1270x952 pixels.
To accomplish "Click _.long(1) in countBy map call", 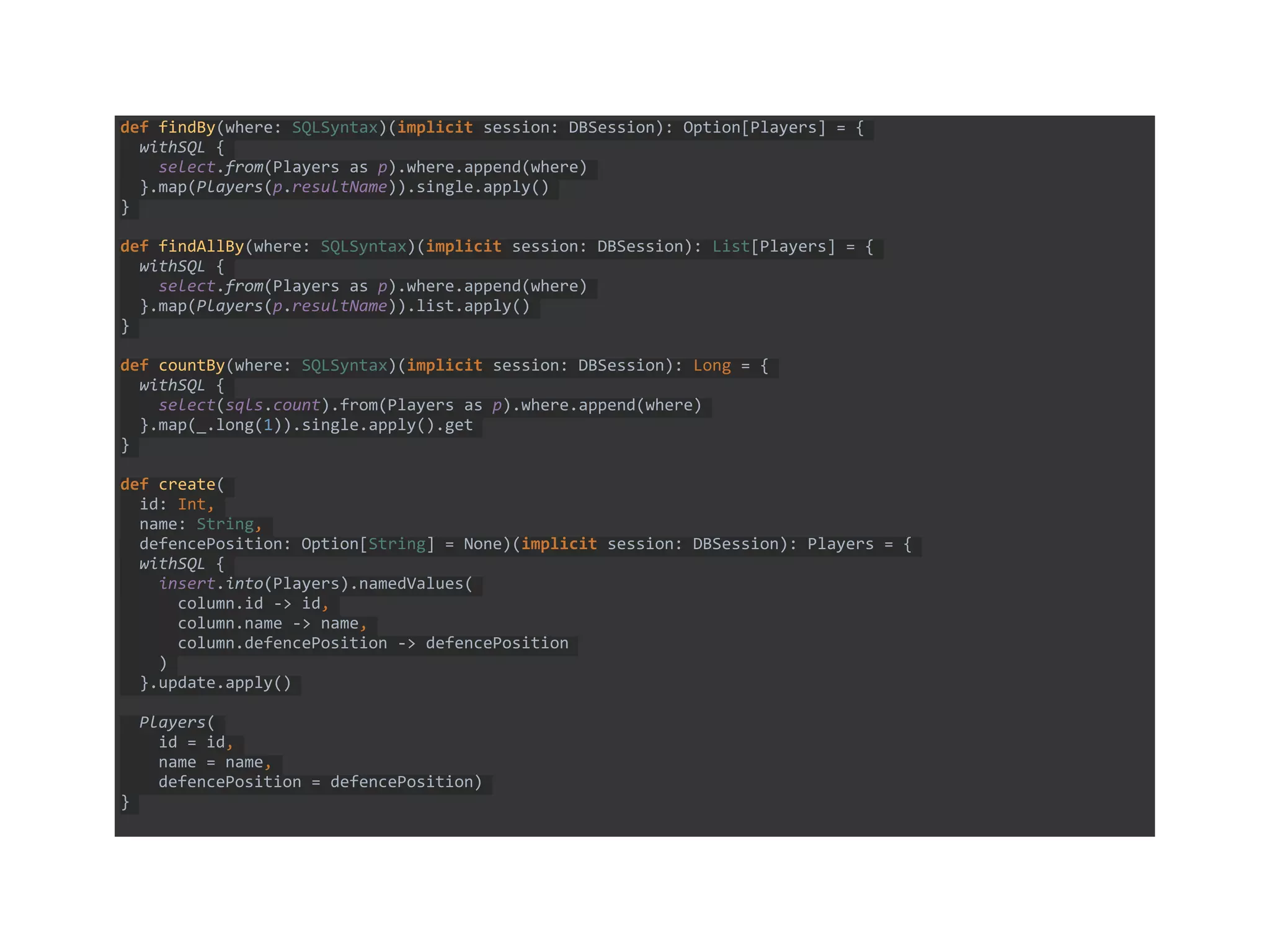I will click(x=239, y=425).
